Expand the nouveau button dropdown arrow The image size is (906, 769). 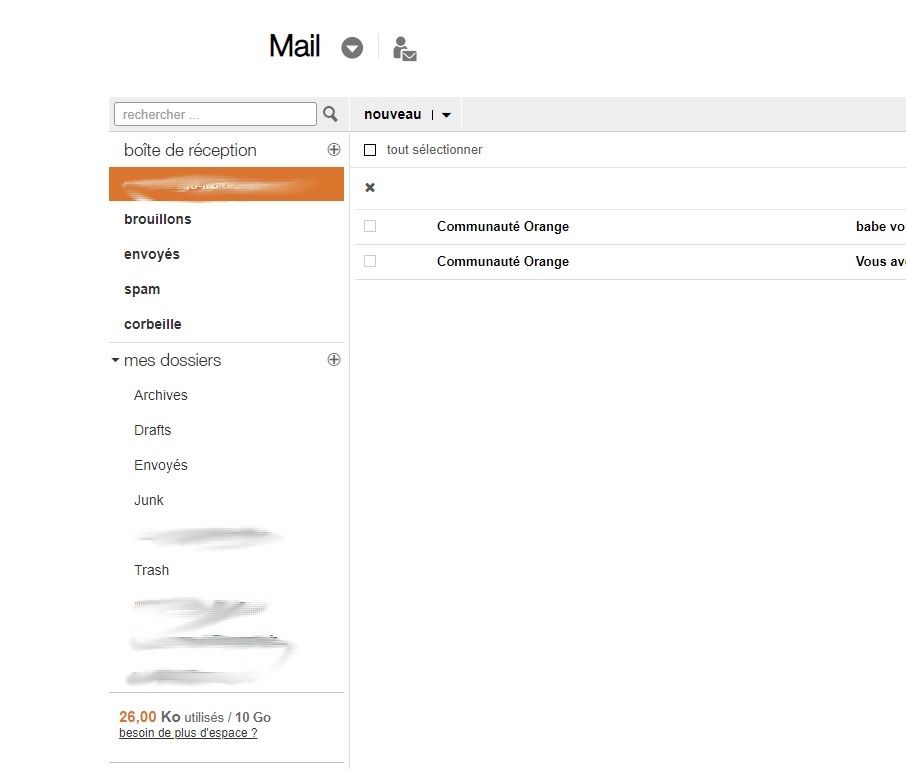tap(446, 114)
